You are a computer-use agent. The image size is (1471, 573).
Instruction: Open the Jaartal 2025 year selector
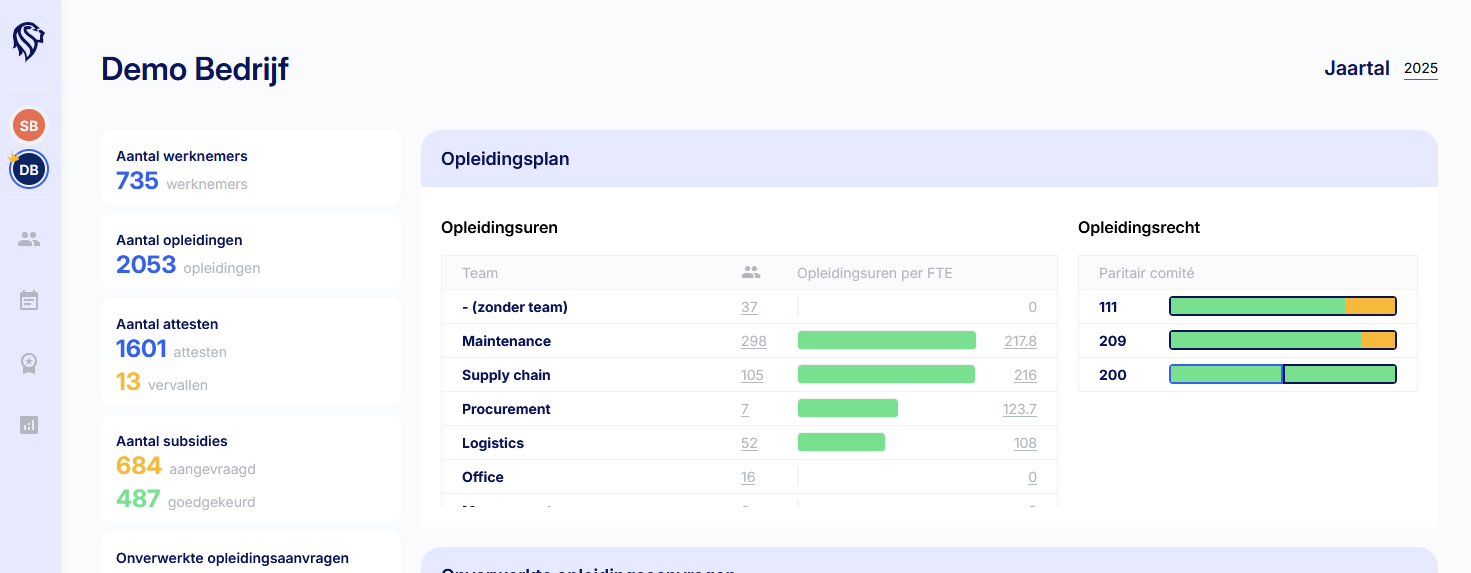[x=1420, y=69]
